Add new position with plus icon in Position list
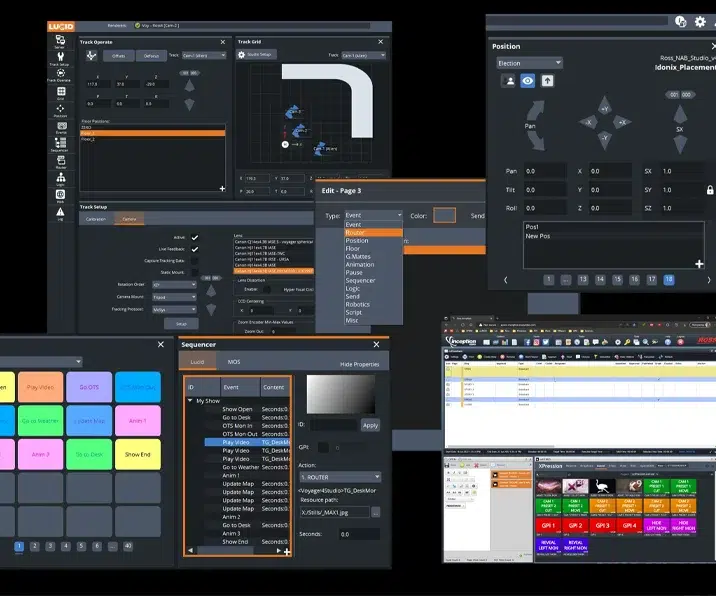The width and height of the screenshot is (716, 596). (x=699, y=264)
